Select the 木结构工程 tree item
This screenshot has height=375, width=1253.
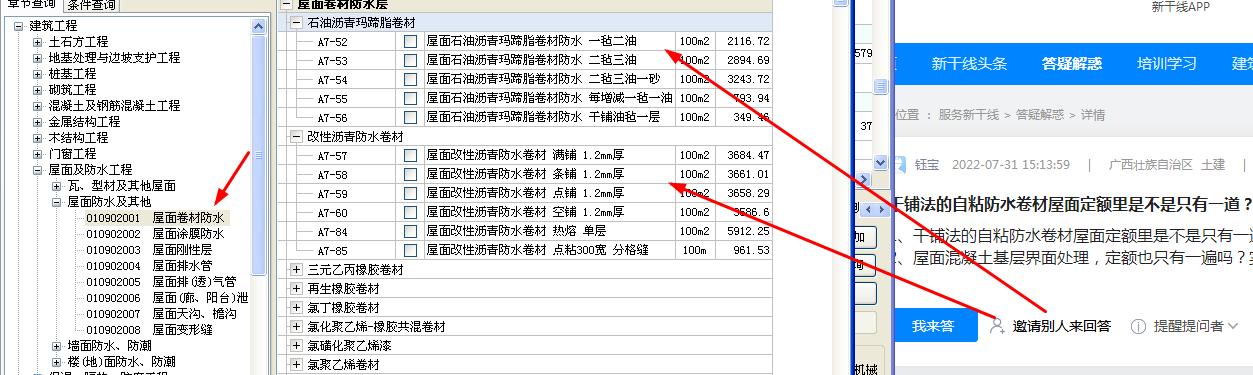tap(78, 138)
